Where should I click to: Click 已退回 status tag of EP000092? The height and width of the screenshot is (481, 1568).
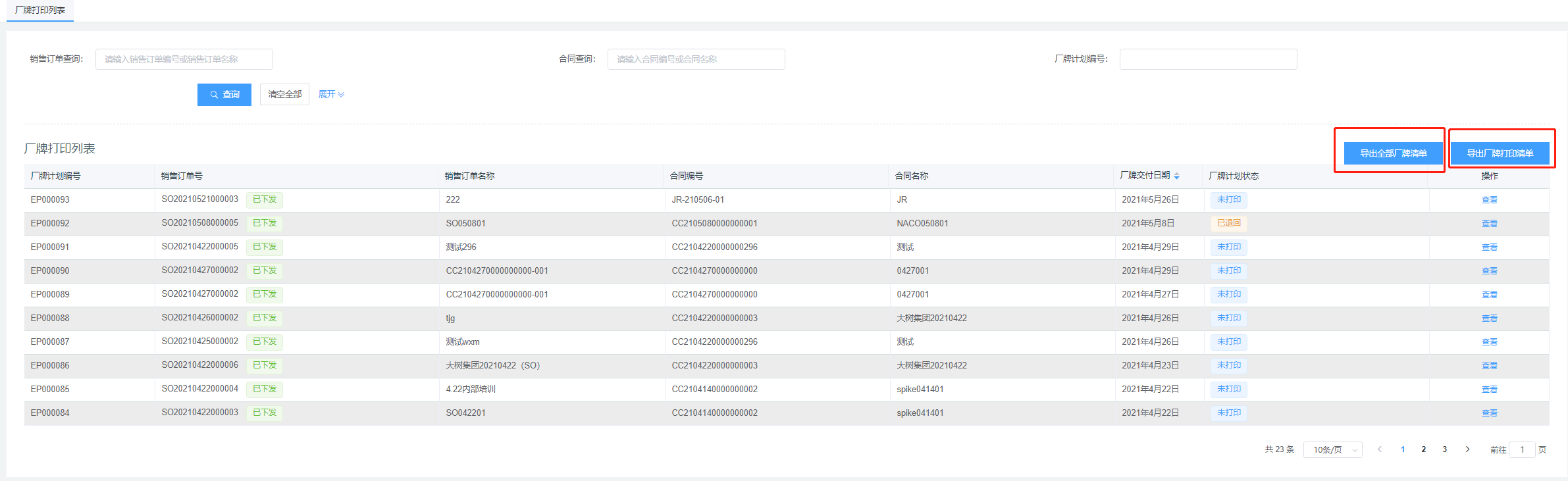(x=1228, y=224)
